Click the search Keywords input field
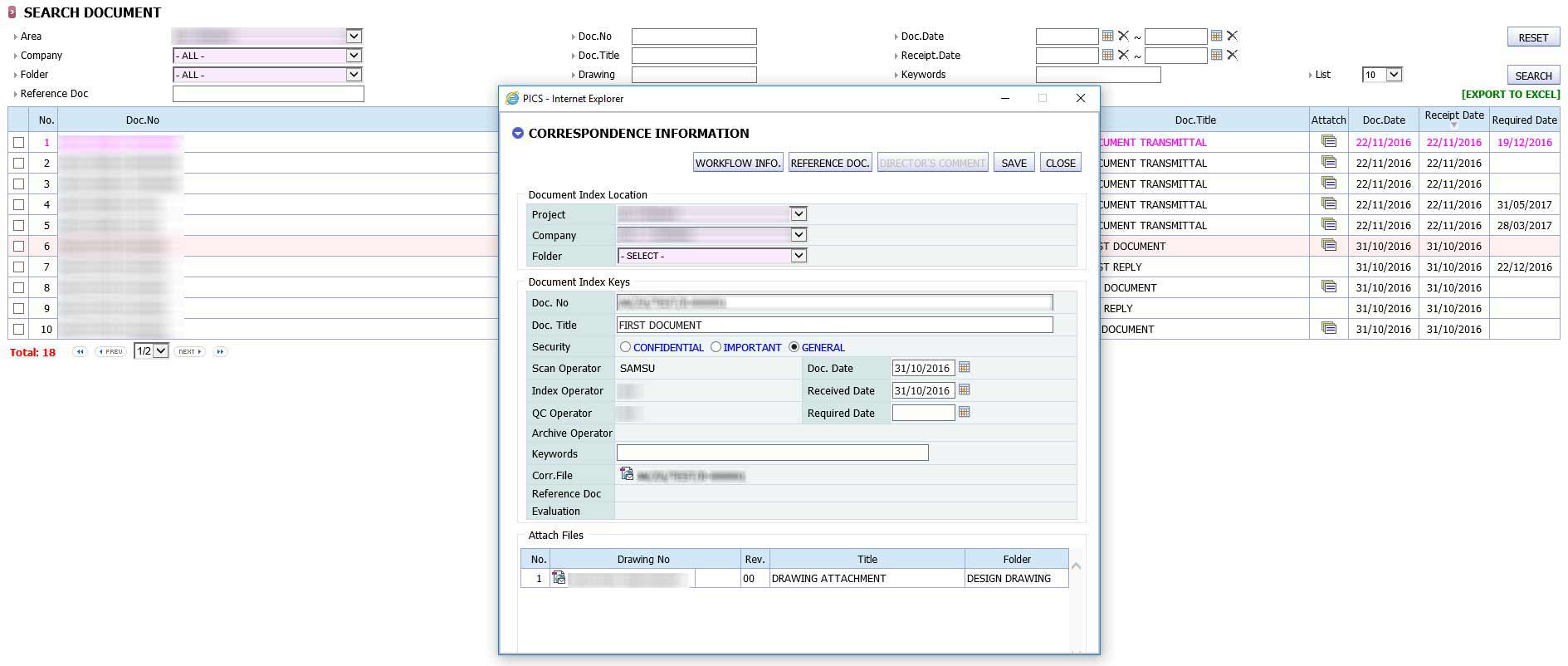This screenshot has width=1568, height=666. coord(1098,74)
